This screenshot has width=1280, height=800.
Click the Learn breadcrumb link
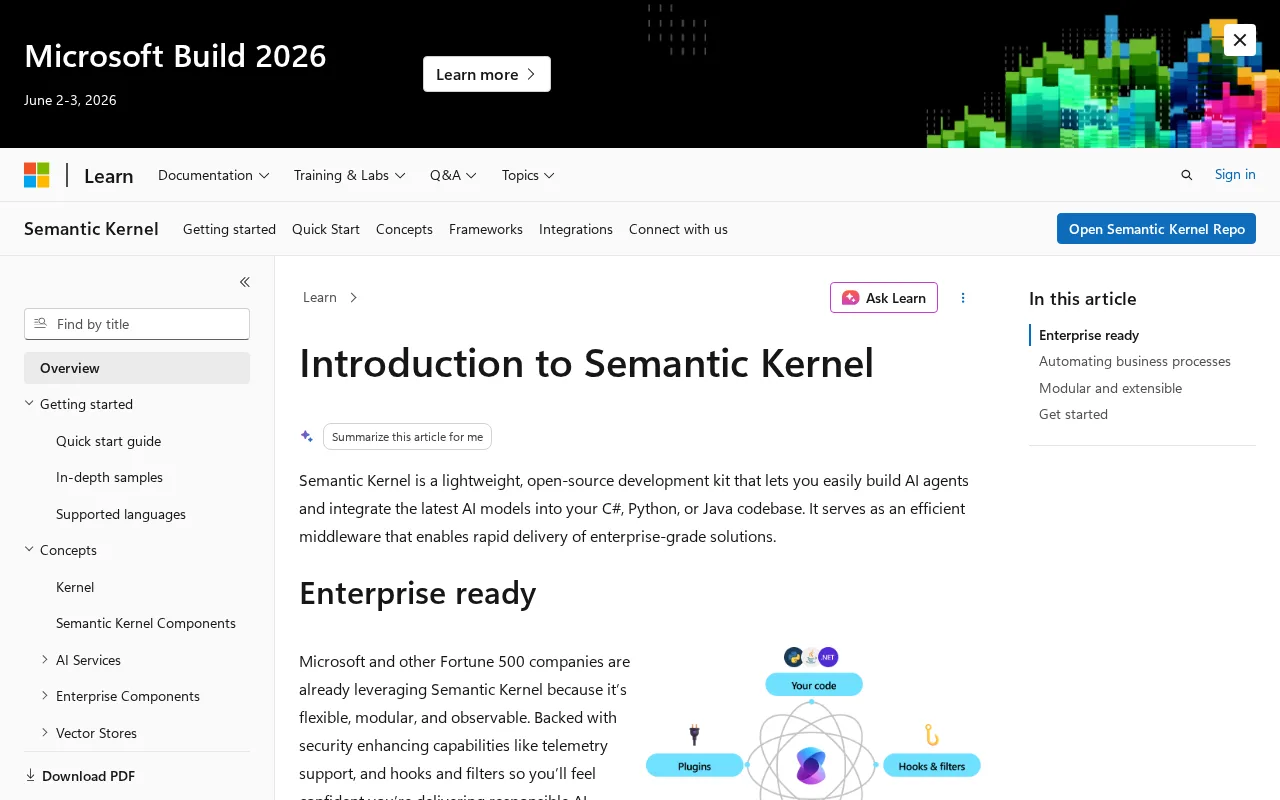[x=320, y=297]
